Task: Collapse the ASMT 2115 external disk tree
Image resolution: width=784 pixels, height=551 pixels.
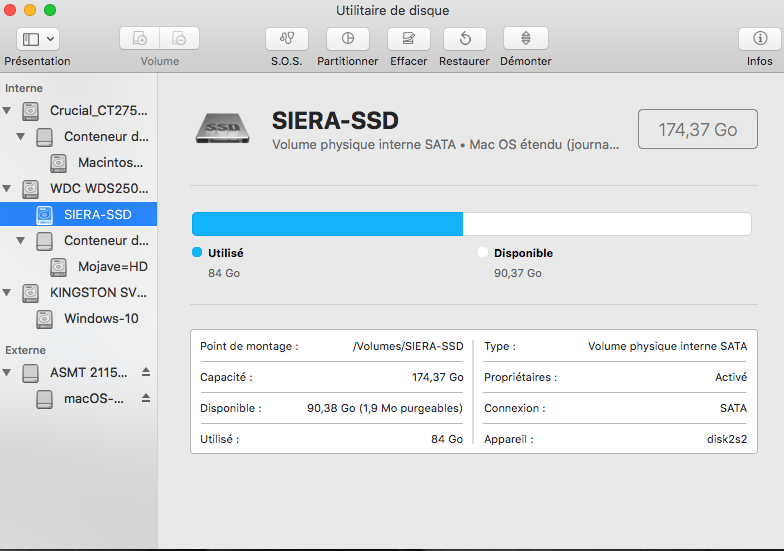Action: click(7, 372)
